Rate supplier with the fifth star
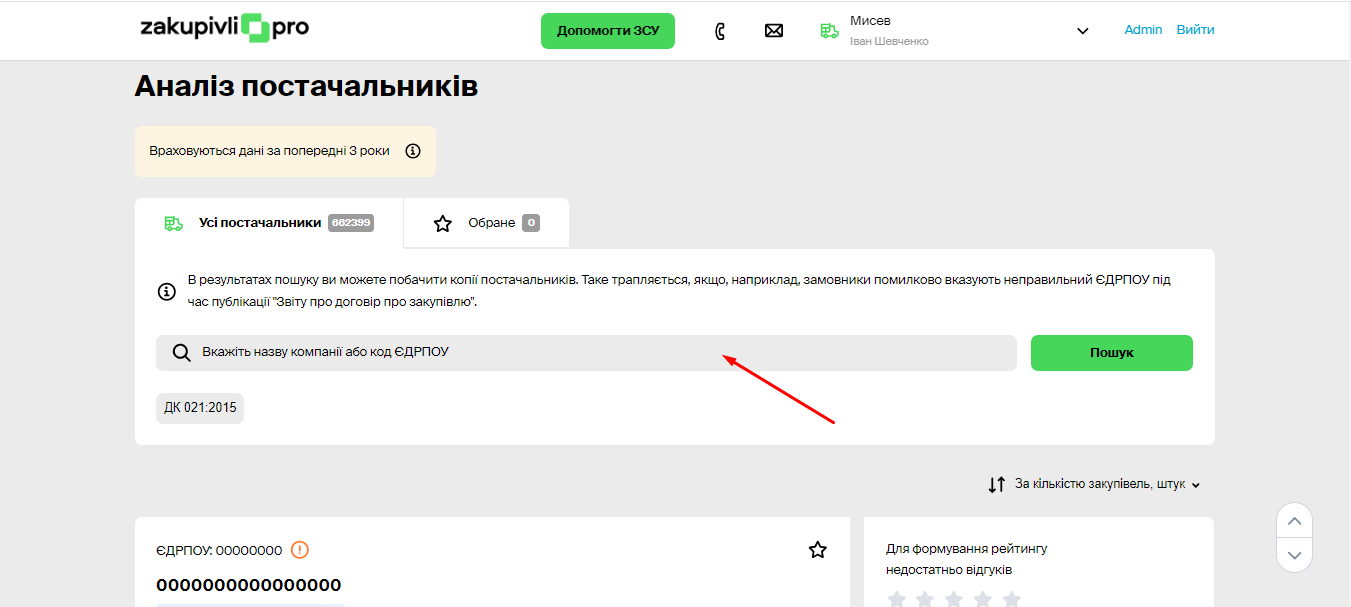The image size is (1351, 607). pos(1011,598)
